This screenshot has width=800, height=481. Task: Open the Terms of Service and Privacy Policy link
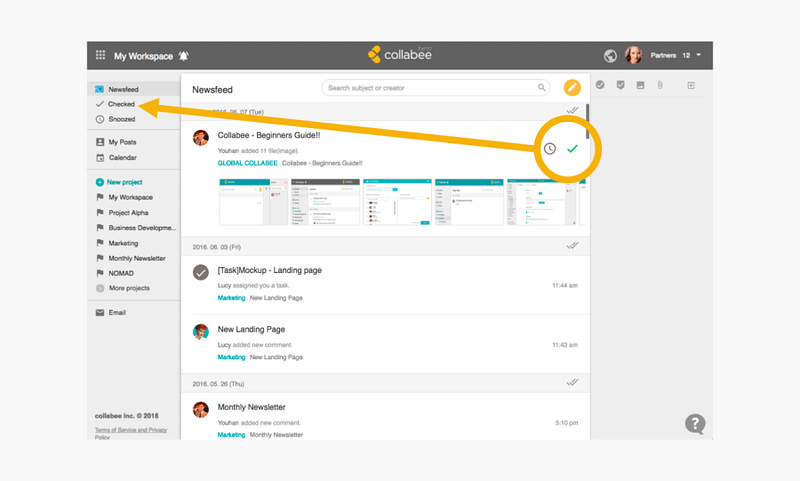coord(131,433)
